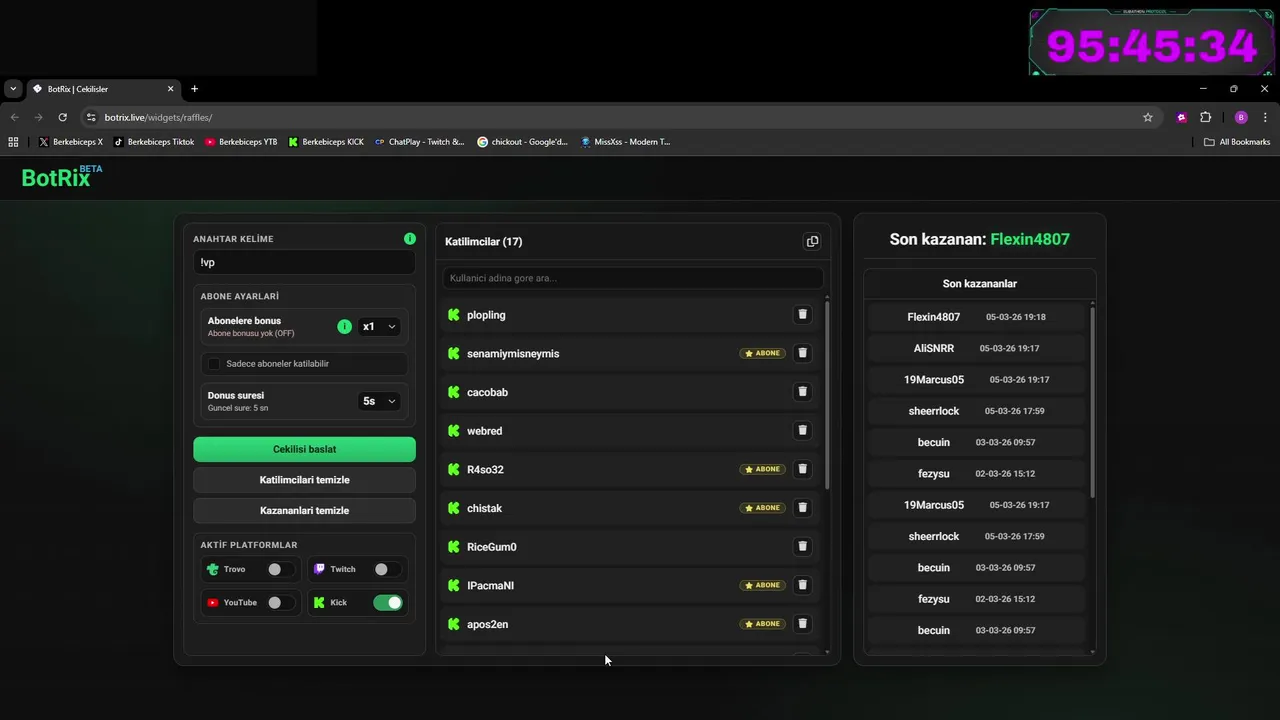Remove IPacmaNI using trash icon
Viewport: 1280px width, 720px height.
coord(802,585)
